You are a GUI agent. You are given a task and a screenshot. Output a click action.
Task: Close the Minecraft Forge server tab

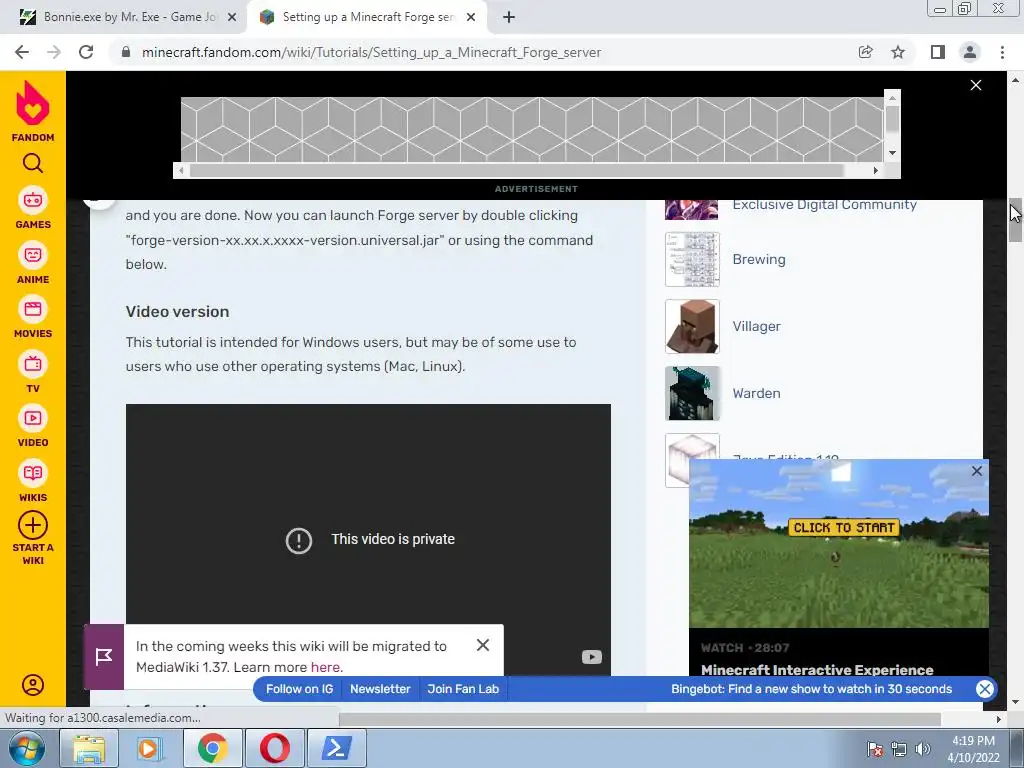(471, 18)
